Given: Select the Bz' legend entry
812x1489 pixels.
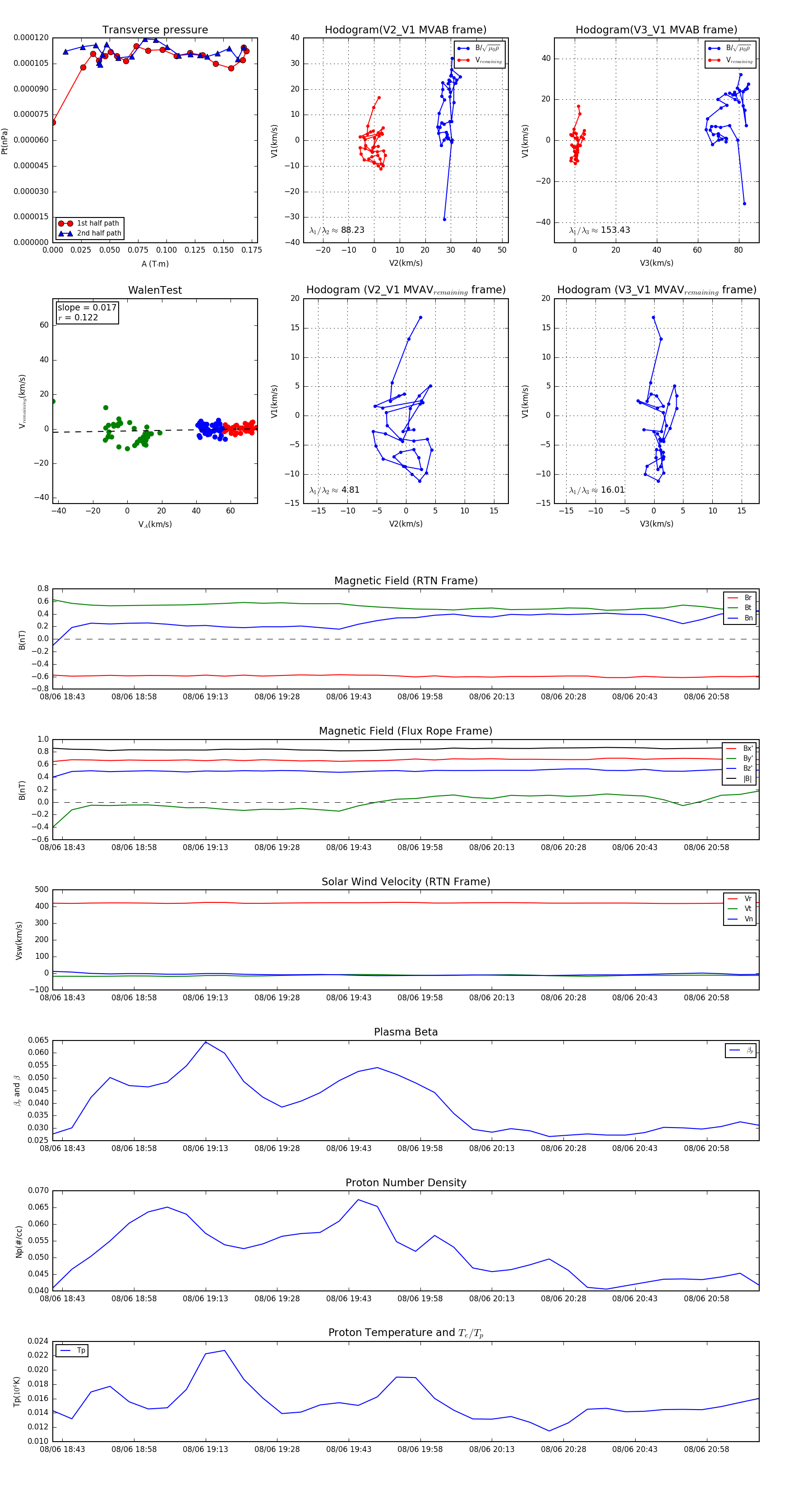Looking at the screenshot, I should 739,768.
